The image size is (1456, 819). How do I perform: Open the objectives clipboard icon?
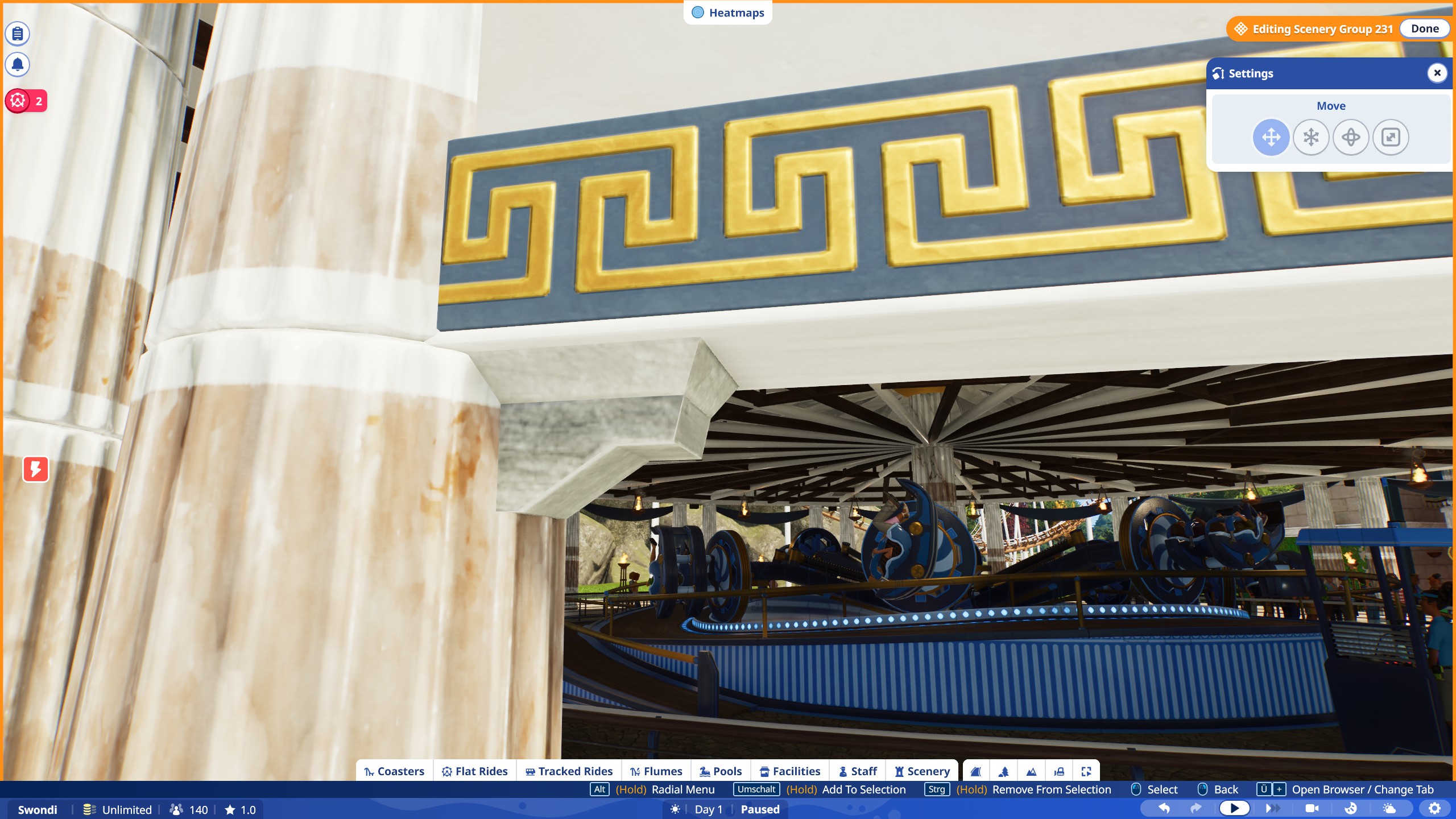coord(18,34)
